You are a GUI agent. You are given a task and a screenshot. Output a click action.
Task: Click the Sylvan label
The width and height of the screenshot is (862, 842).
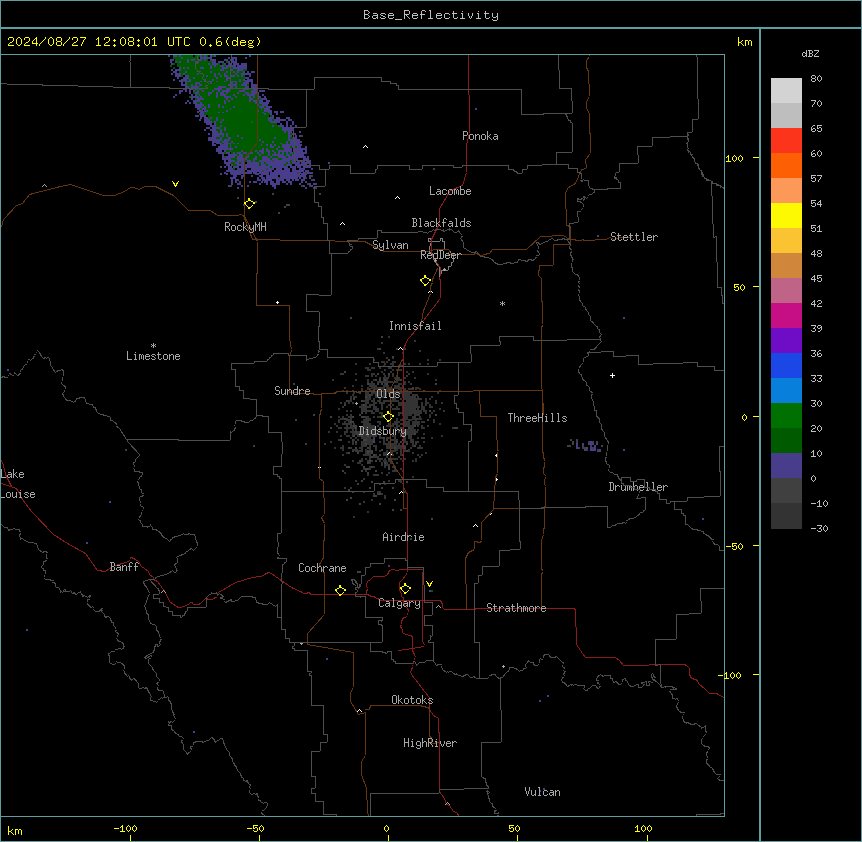point(390,245)
